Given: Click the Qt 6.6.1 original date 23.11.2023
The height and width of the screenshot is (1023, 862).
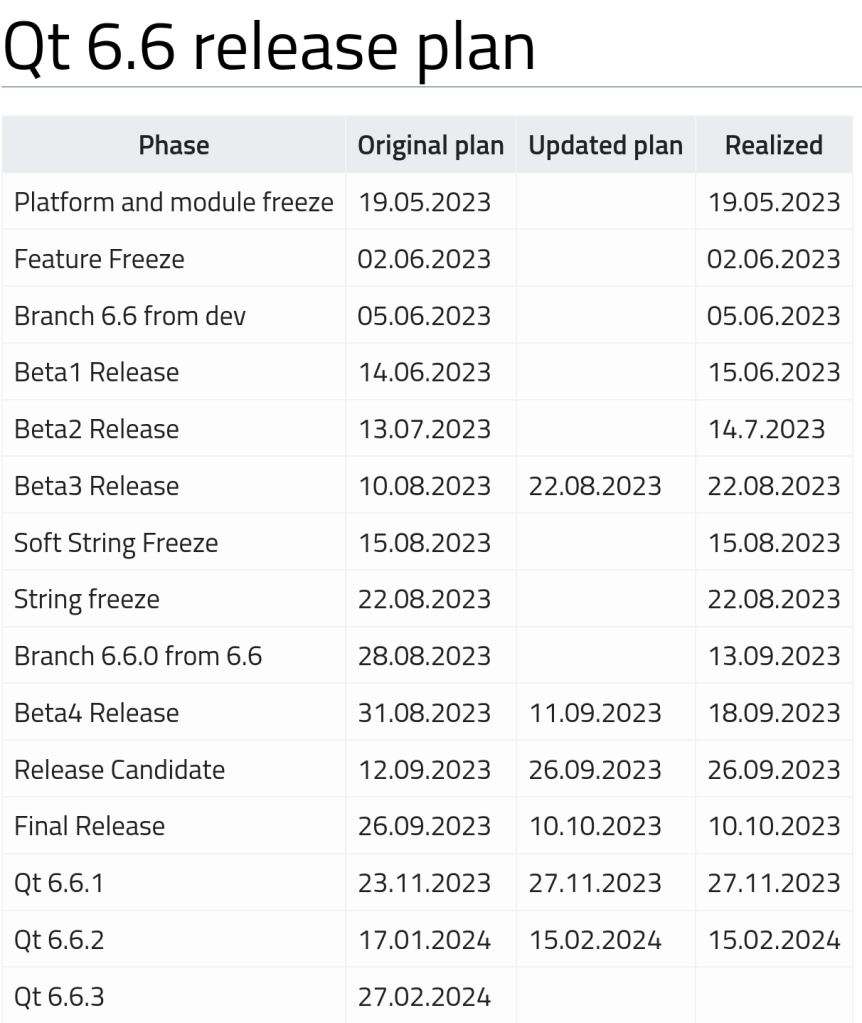Looking at the screenshot, I should 424,884.
